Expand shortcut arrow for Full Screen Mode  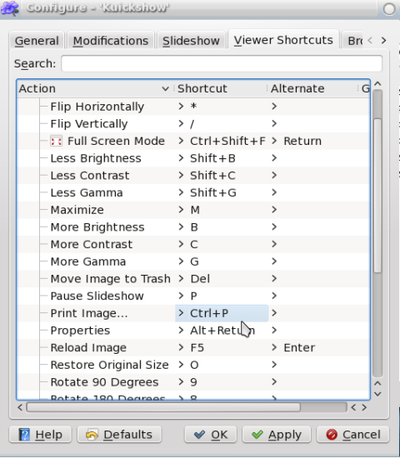coord(181,141)
